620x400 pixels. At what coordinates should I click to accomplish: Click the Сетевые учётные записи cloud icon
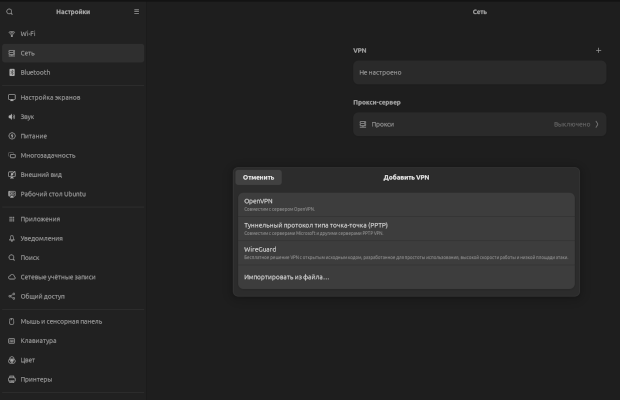[x=12, y=277]
